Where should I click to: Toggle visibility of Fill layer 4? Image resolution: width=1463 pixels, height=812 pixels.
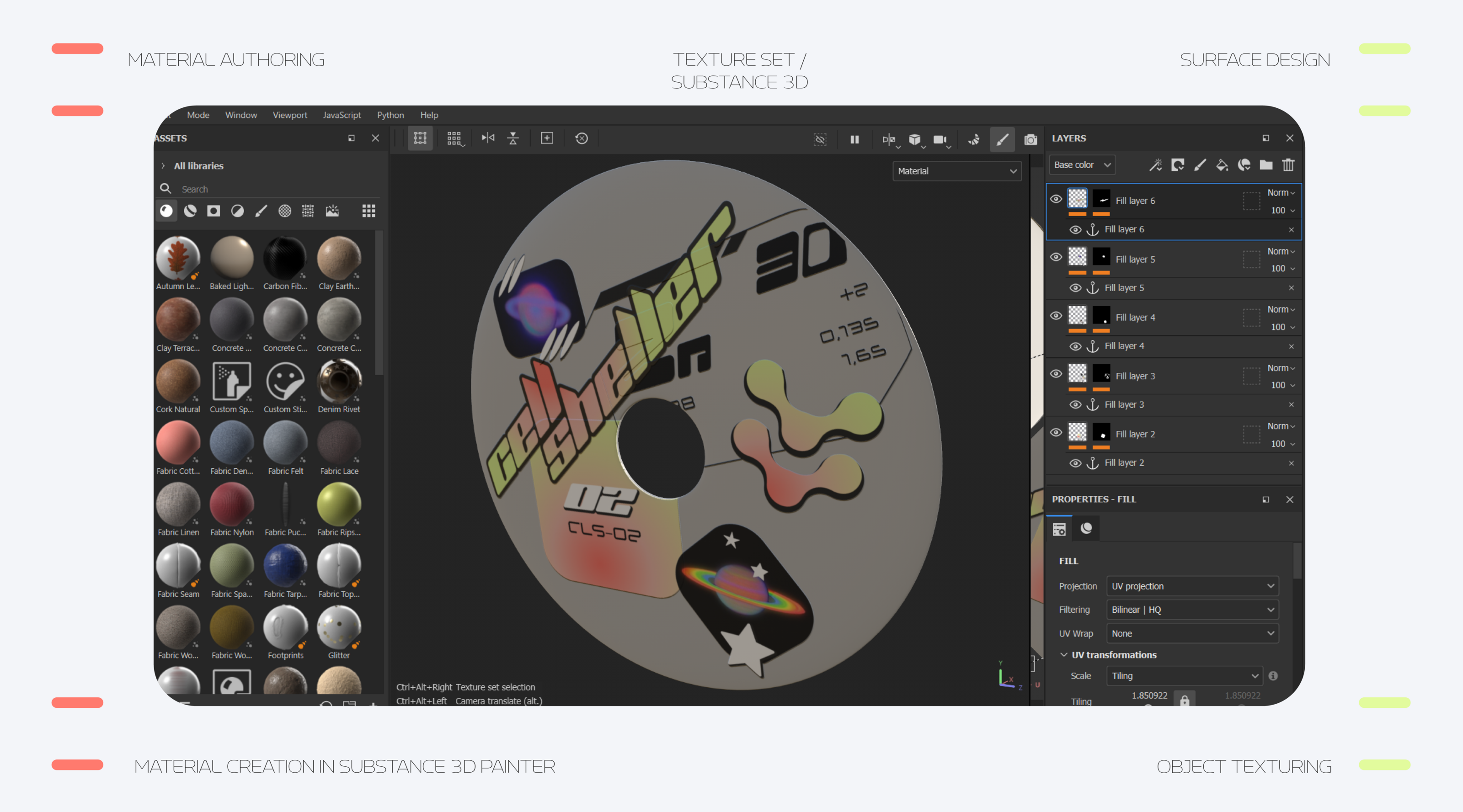point(1056,316)
